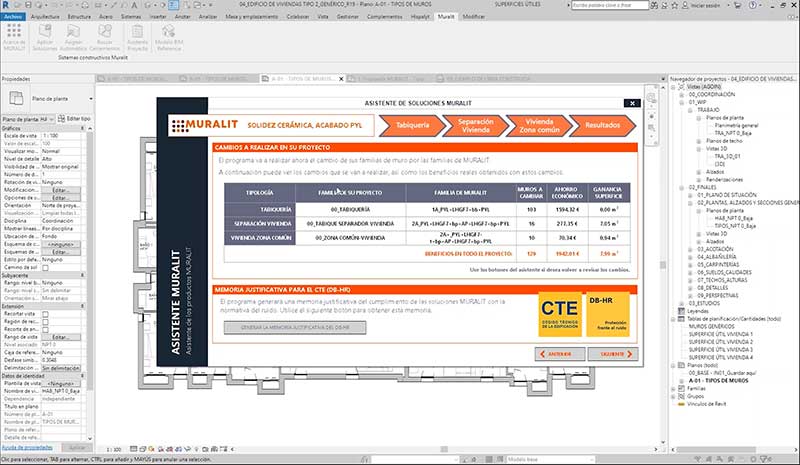
Task: Click the Editar button for Rango de vista
Action: click(x=61, y=337)
